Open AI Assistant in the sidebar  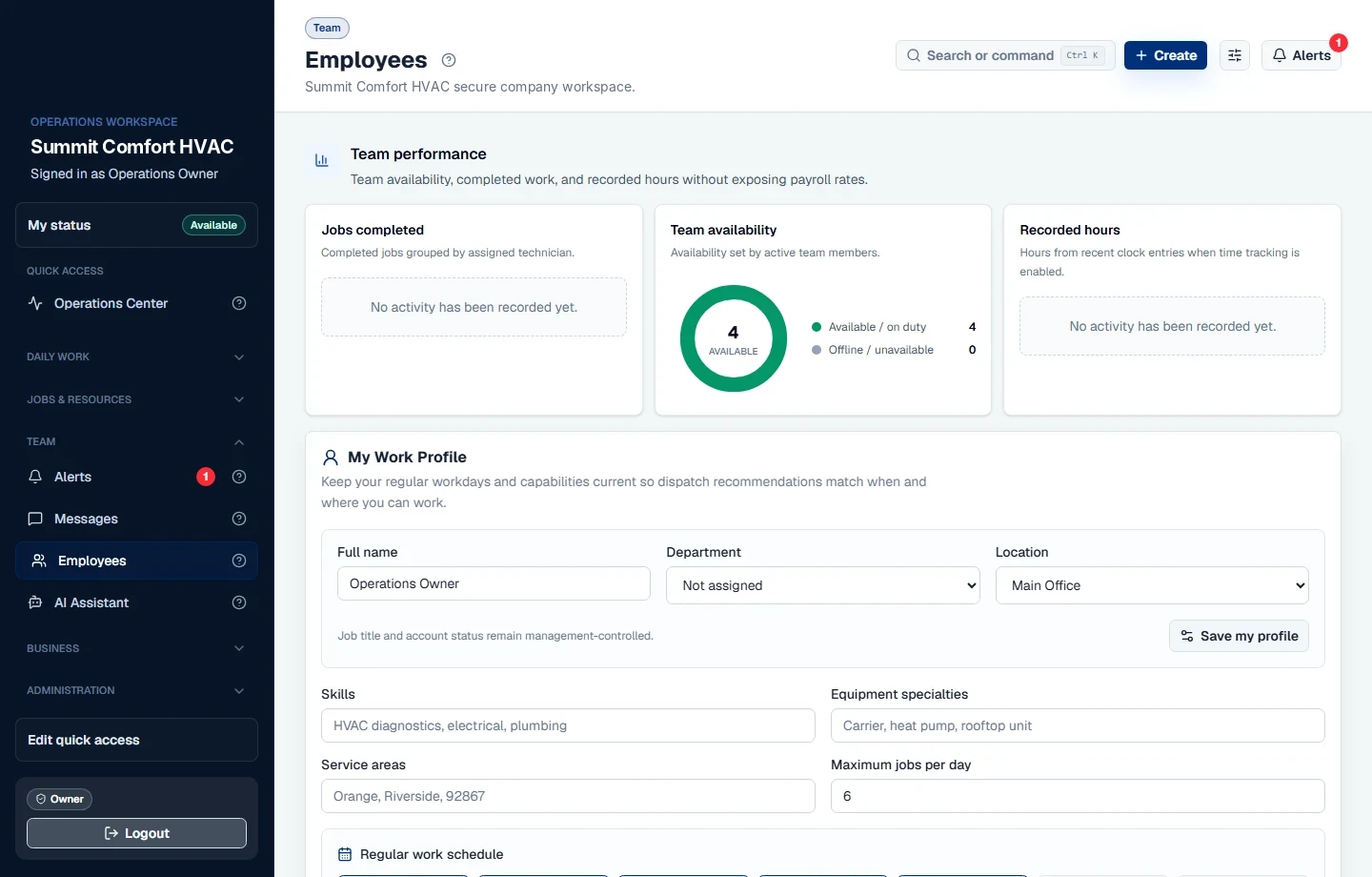click(x=91, y=602)
